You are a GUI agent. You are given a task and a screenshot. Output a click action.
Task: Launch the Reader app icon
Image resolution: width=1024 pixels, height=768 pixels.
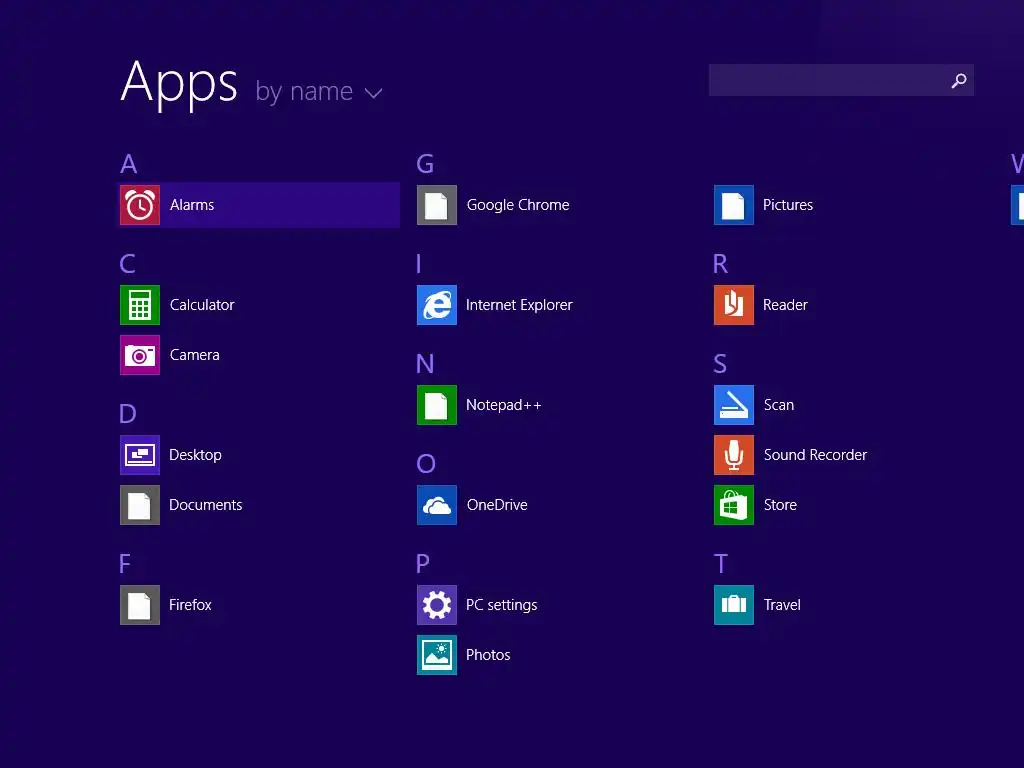click(x=734, y=305)
